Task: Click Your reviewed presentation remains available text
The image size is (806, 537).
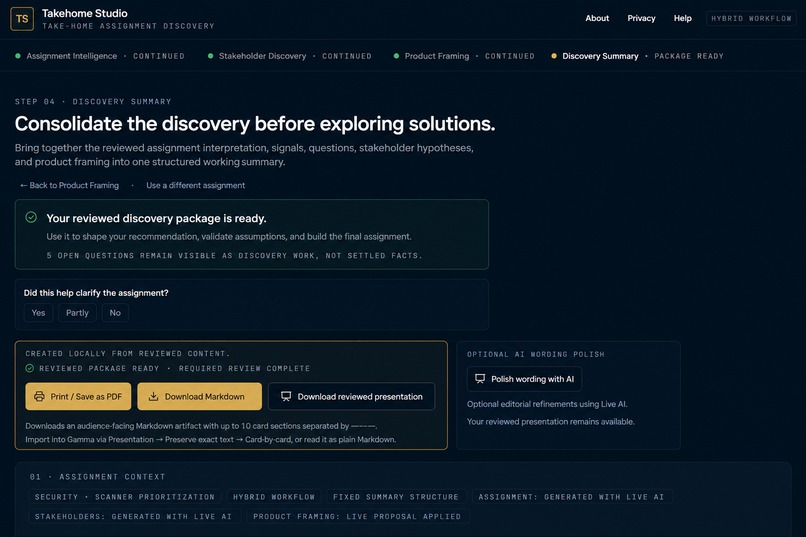Action: click(x=551, y=421)
